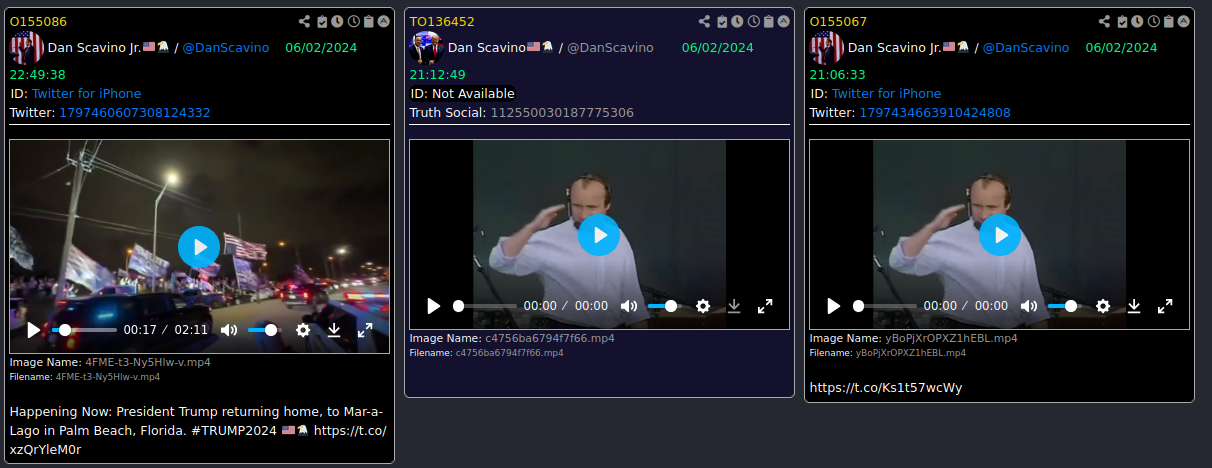Click Dan Scavino avatar on card O155067
Image resolution: width=1212 pixels, height=468 pixels.
click(827, 48)
